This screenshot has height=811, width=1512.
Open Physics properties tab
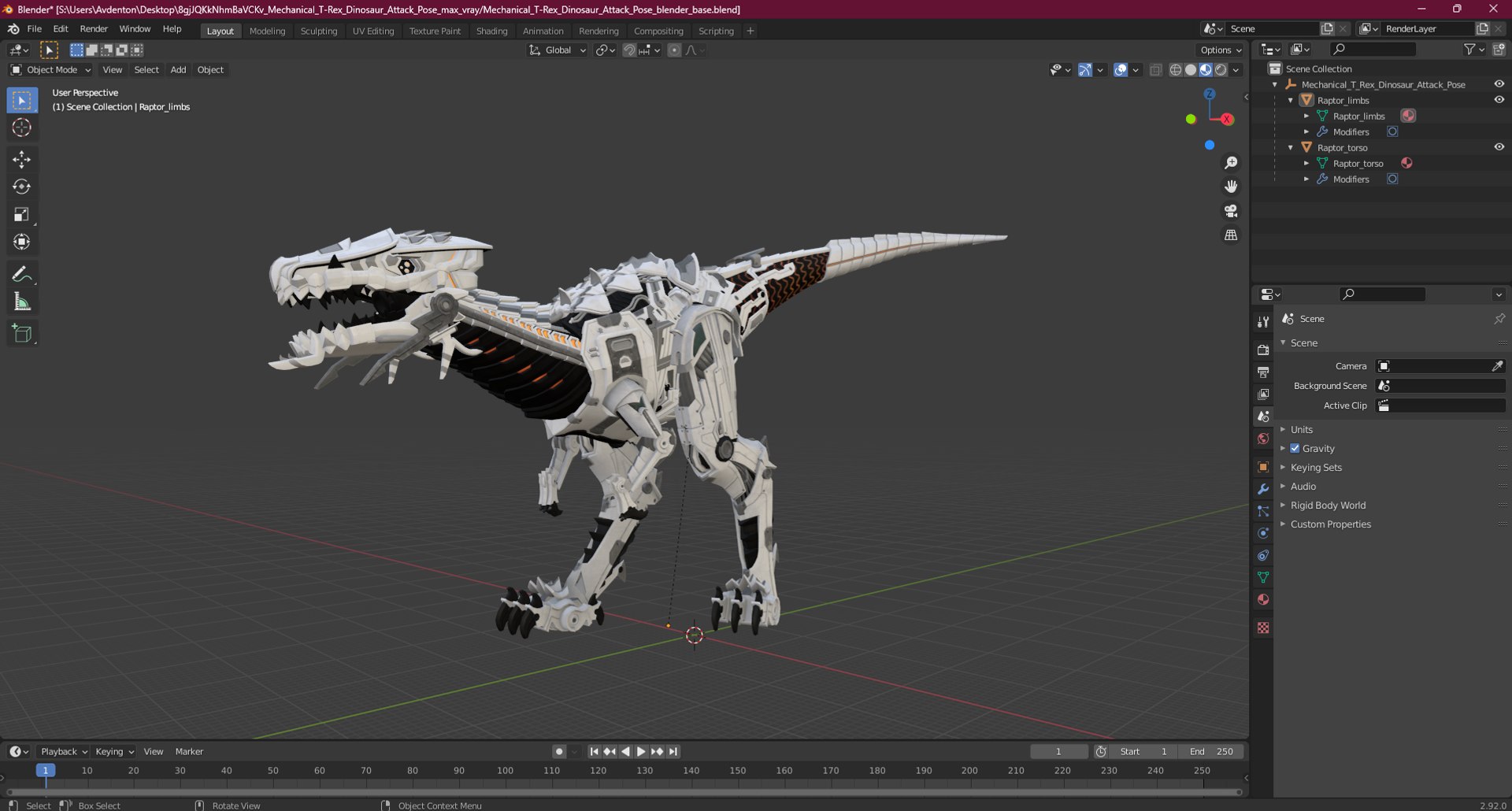tap(1263, 533)
